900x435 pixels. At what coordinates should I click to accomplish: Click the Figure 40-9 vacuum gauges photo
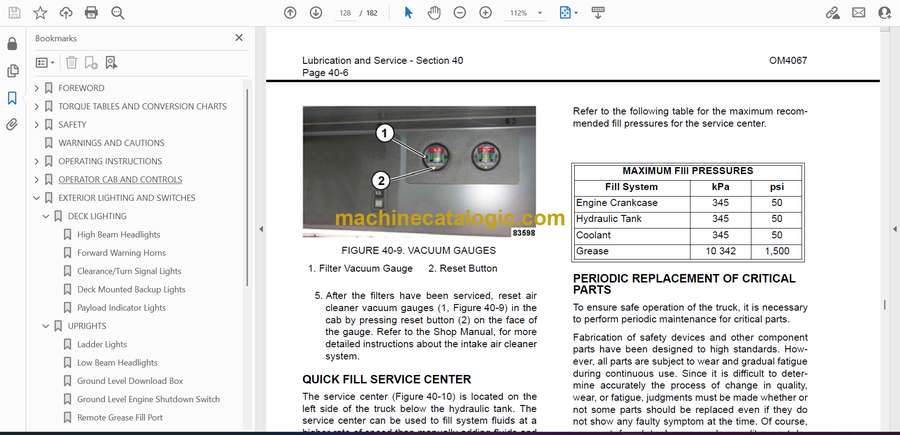pyautogui.click(x=419, y=172)
